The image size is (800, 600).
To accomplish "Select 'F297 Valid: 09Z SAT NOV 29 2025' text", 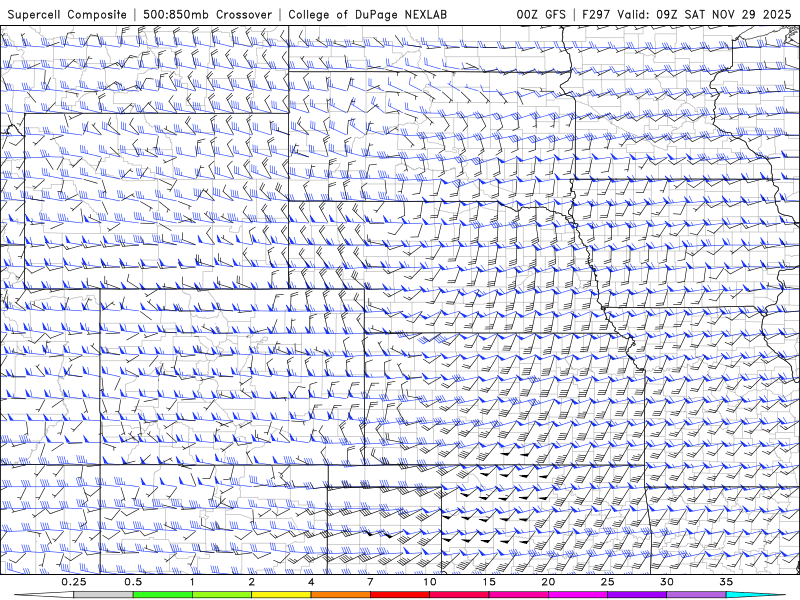I will point(687,15).
